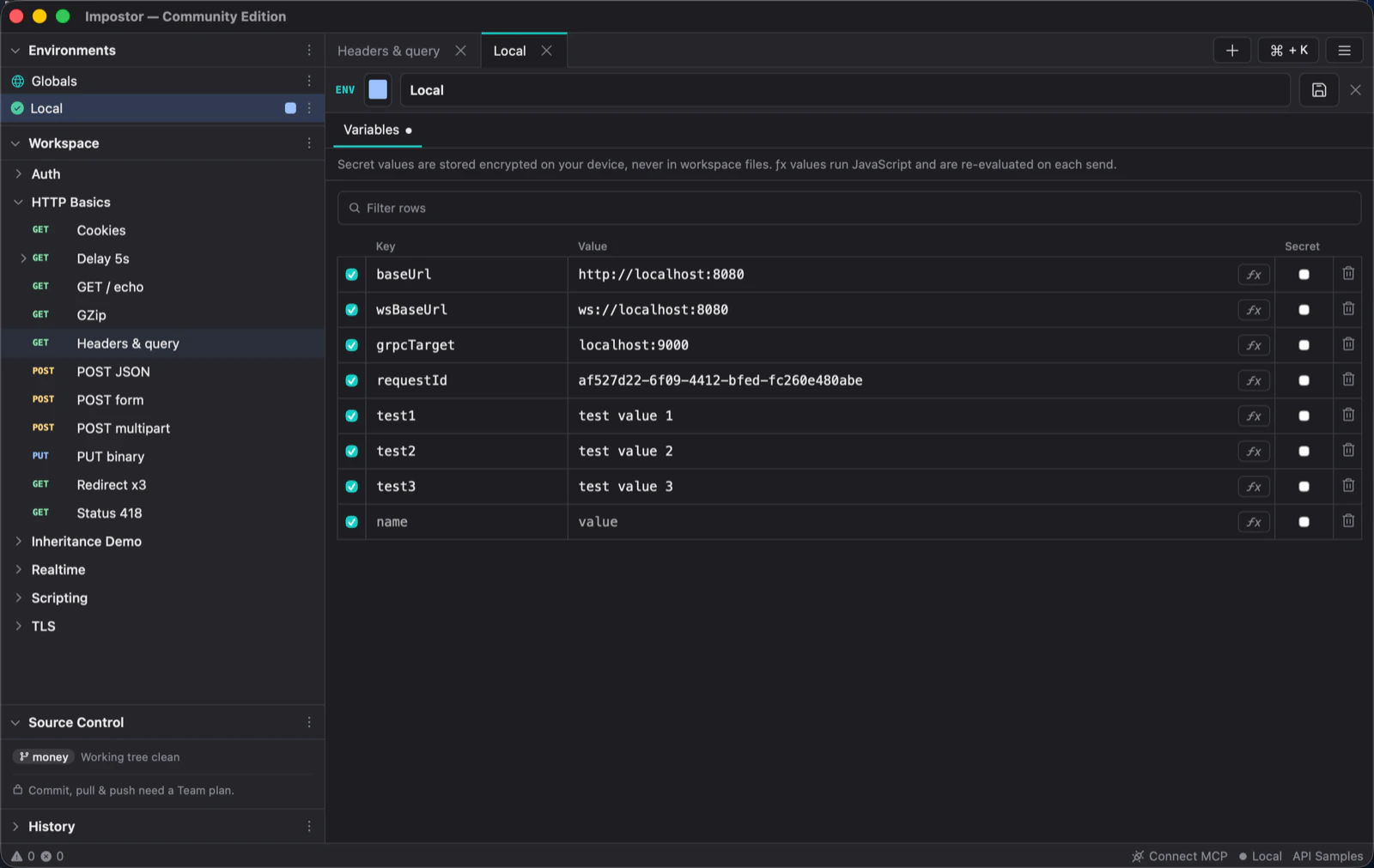Open History section options menu
Image resolution: width=1374 pixels, height=868 pixels.
click(309, 827)
